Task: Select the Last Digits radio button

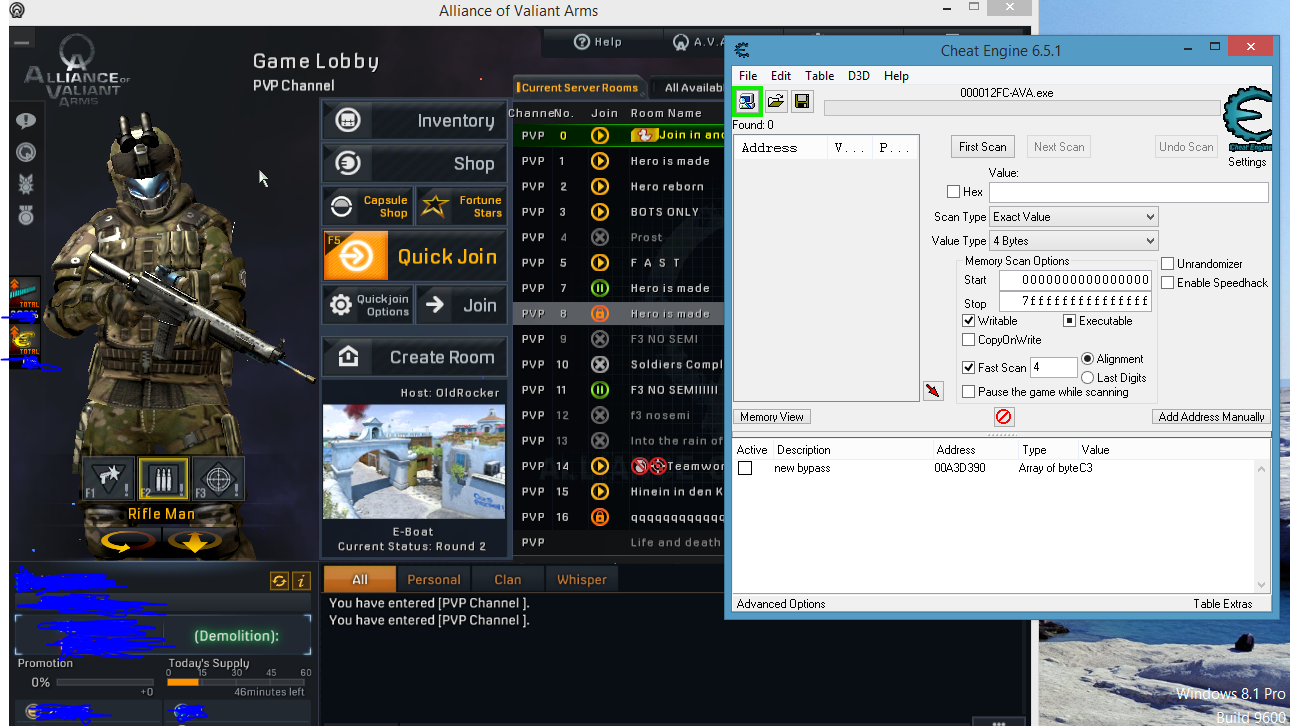Action: [x=1088, y=378]
